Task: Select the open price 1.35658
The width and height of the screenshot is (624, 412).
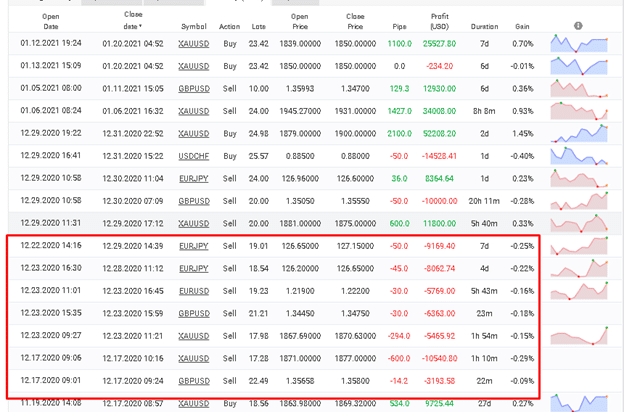Action: pos(300,381)
